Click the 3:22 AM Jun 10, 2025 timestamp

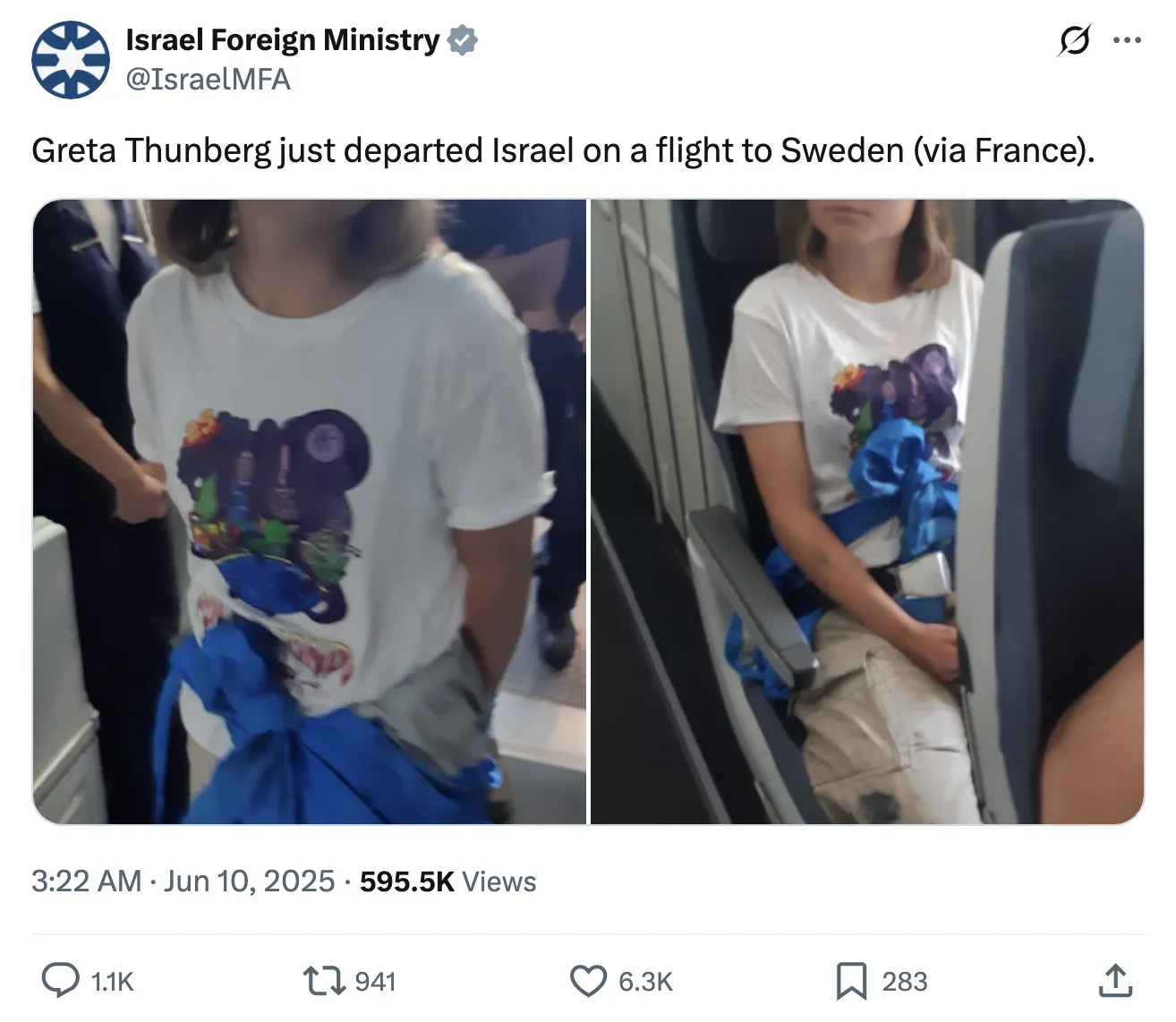tap(183, 881)
